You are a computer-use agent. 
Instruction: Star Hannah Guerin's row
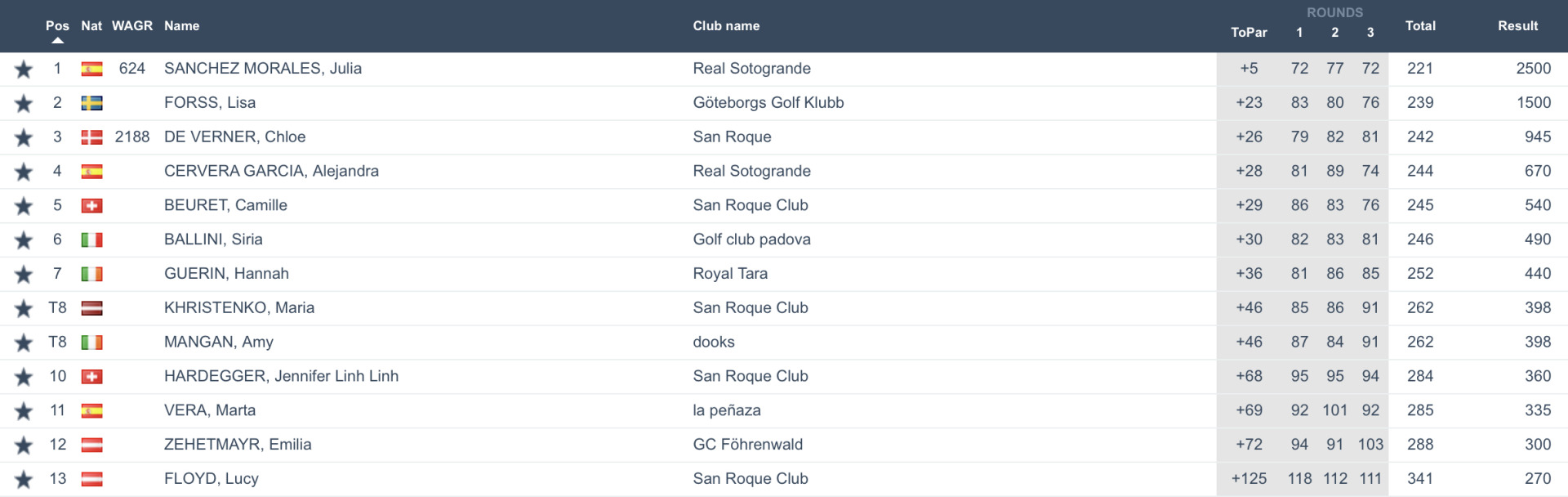pos(24,275)
